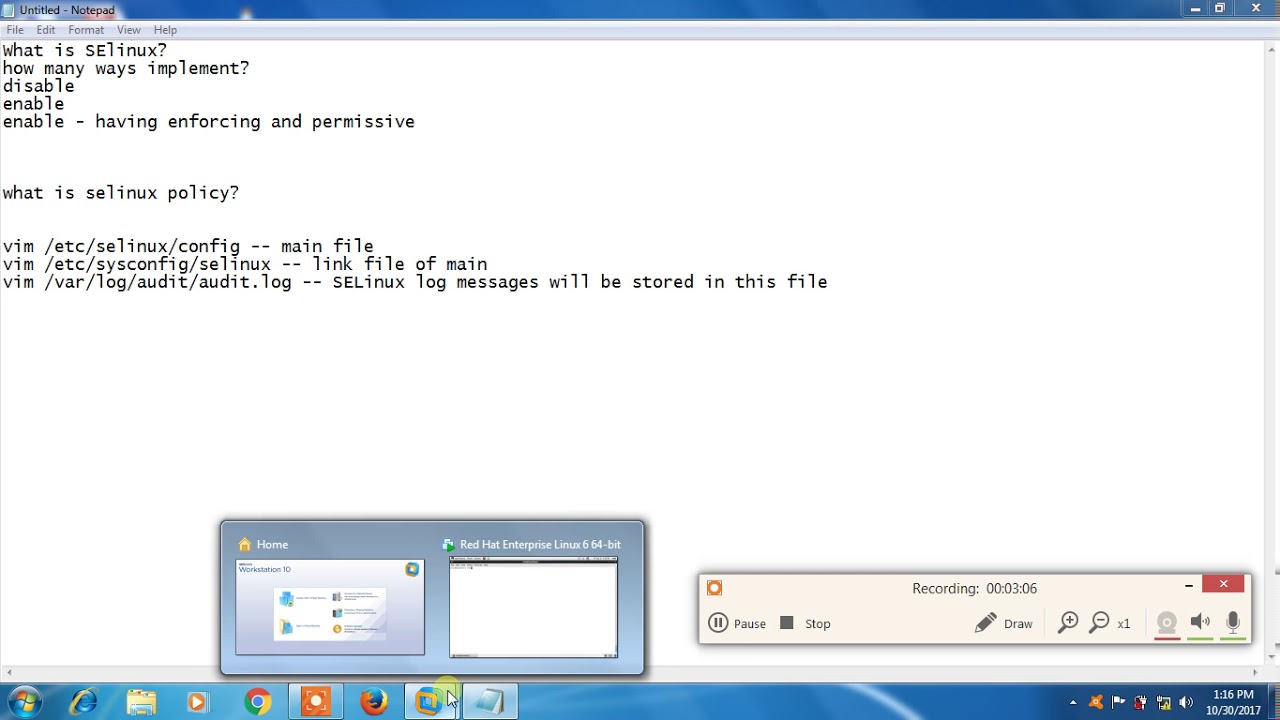The image size is (1280, 720).
Task: Toggle webcam capture in the recorder
Action: tap(1167, 623)
